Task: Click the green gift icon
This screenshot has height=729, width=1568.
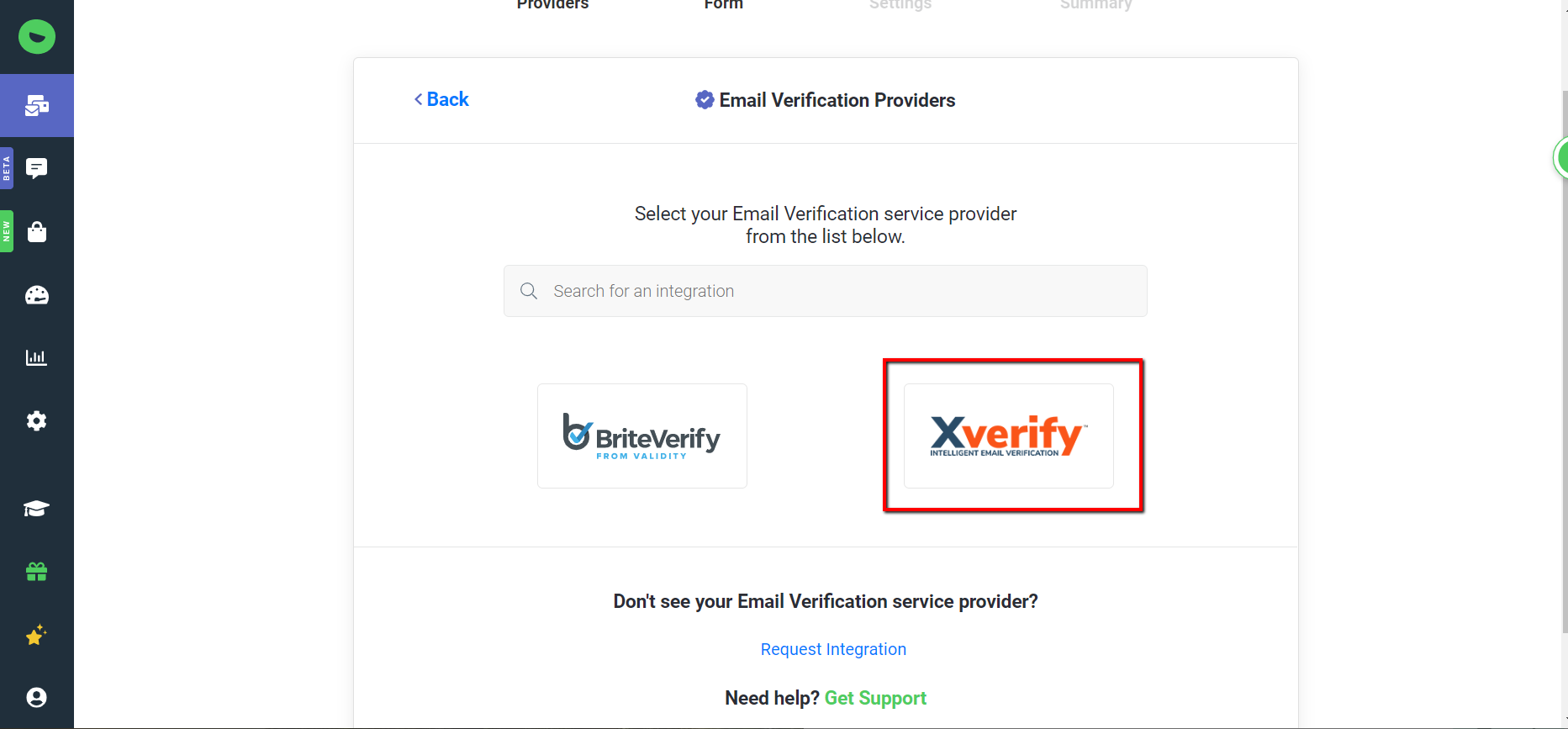Action: coord(37,572)
